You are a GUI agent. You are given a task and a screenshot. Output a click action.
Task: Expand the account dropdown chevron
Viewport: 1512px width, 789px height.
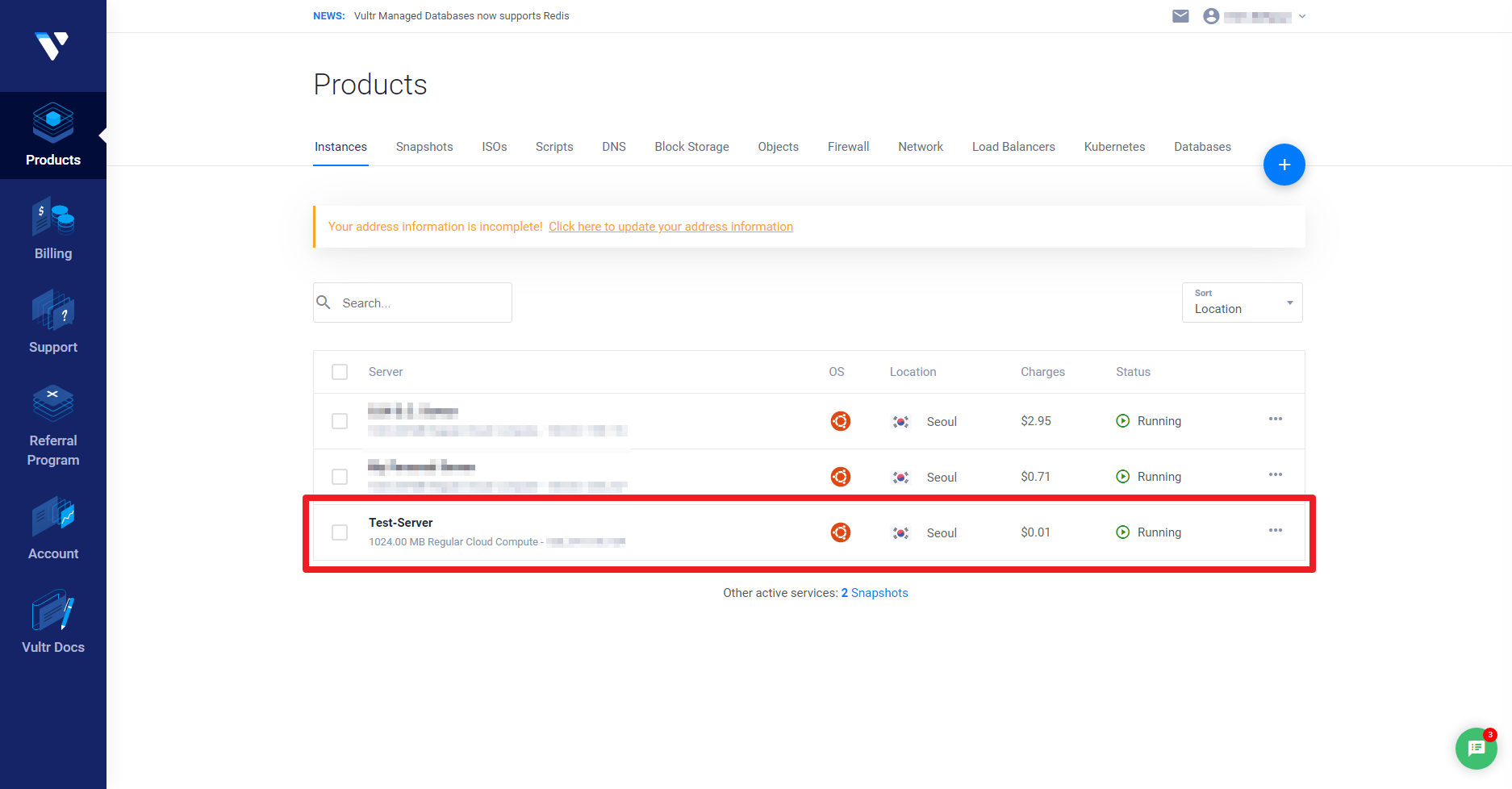tap(1302, 16)
